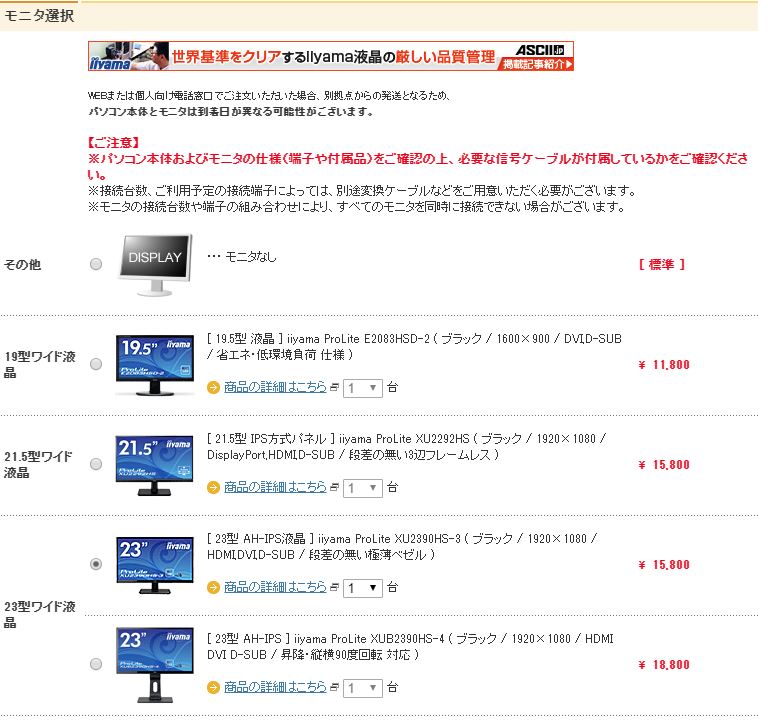Viewport: 775px width, 718px height.
Task: Open the iiyama quality control banner
Action: coord(331,56)
